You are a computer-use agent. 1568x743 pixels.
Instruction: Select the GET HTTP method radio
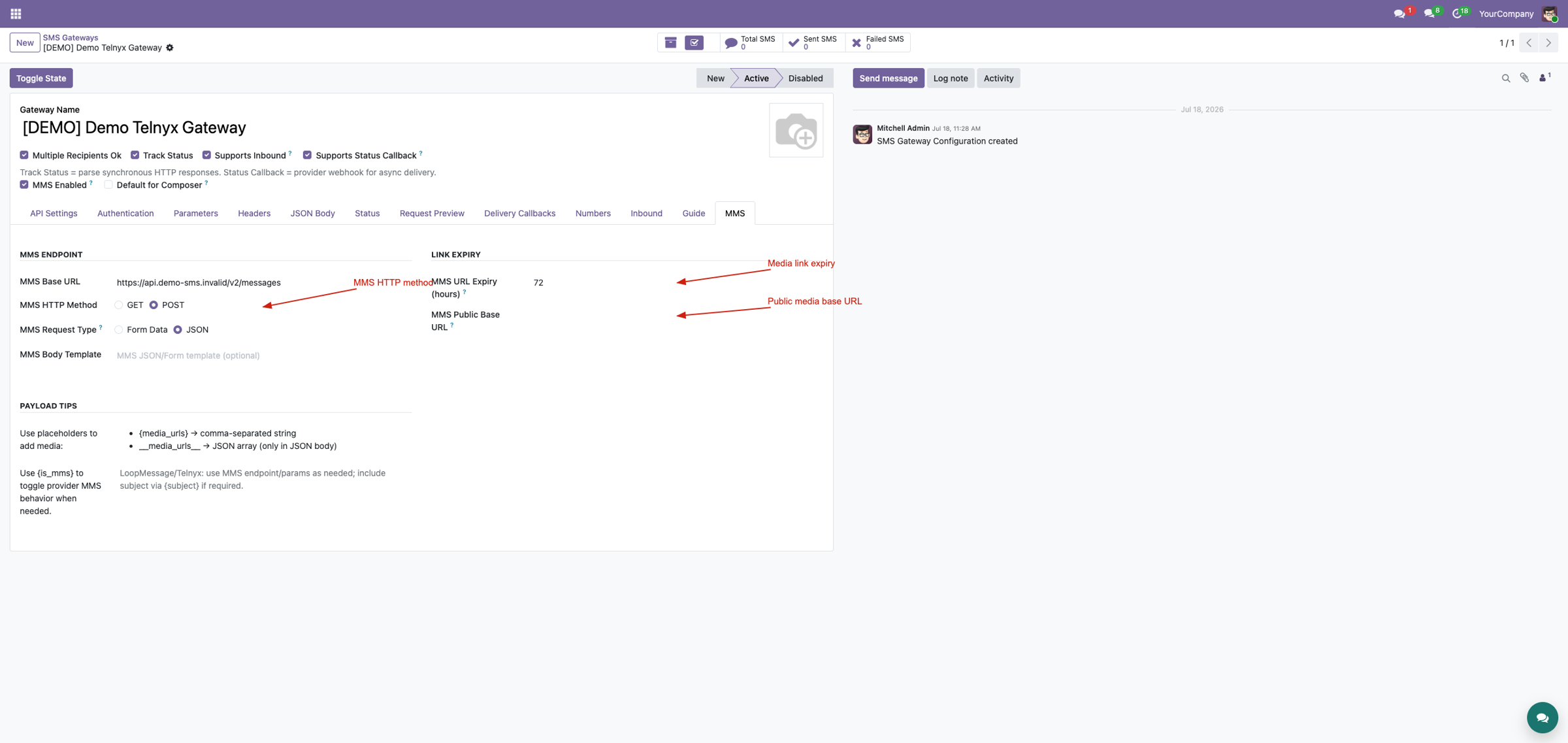coord(118,305)
